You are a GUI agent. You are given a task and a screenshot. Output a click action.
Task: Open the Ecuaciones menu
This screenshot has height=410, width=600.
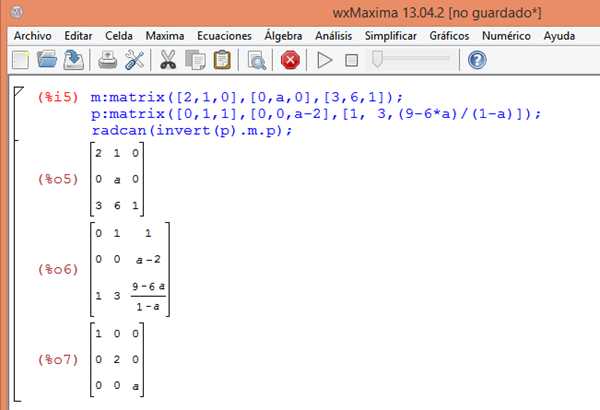point(224,36)
